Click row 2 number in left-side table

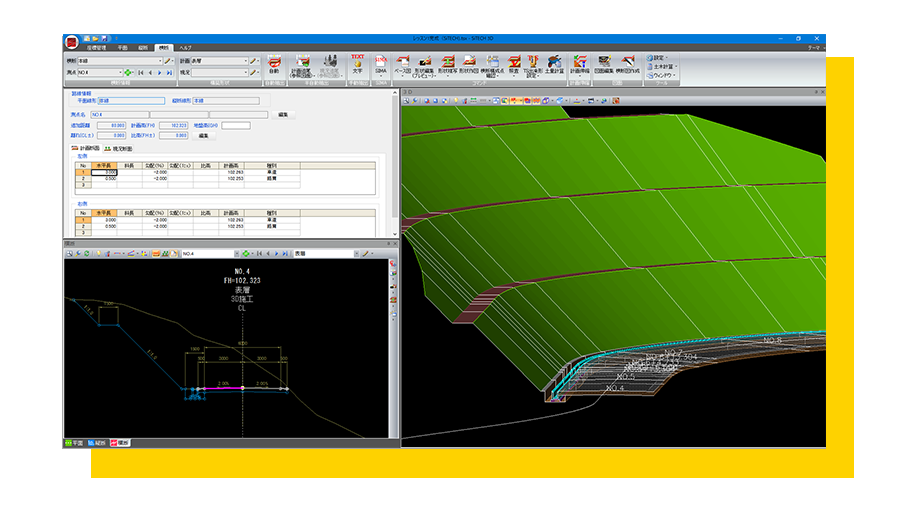(83, 179)
